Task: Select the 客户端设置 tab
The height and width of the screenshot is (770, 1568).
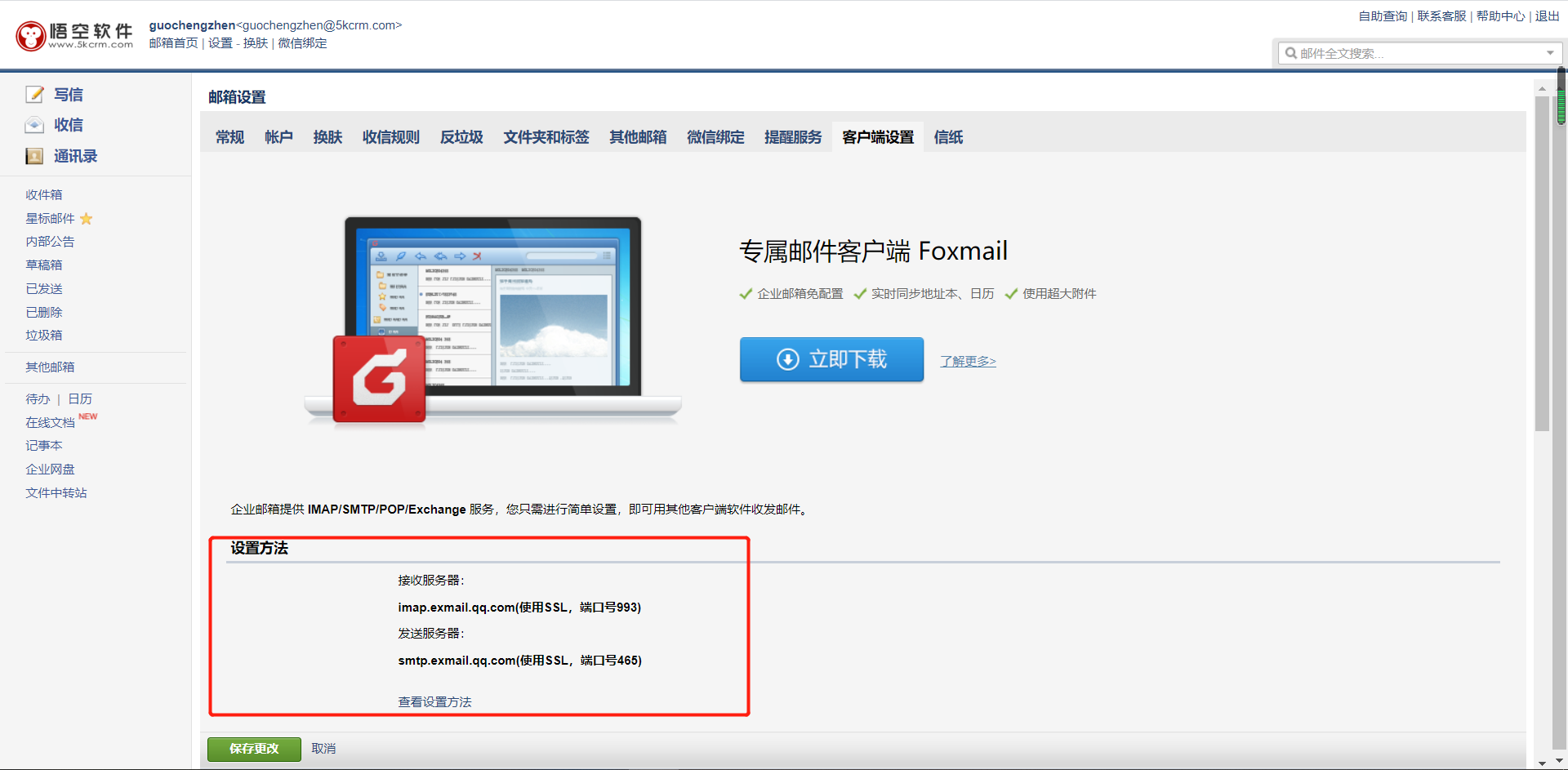Action: tap(878, 137)
